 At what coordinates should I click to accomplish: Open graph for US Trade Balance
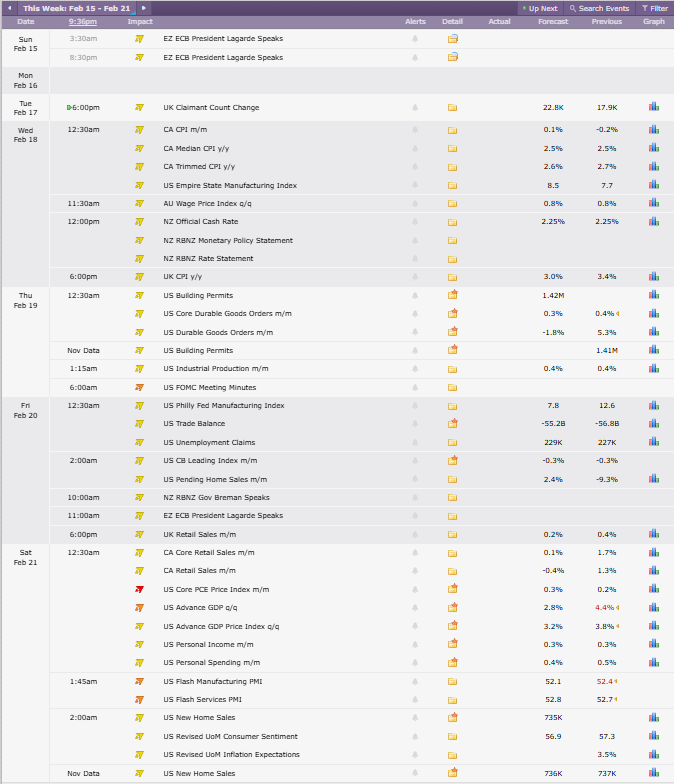coord(654,424)
